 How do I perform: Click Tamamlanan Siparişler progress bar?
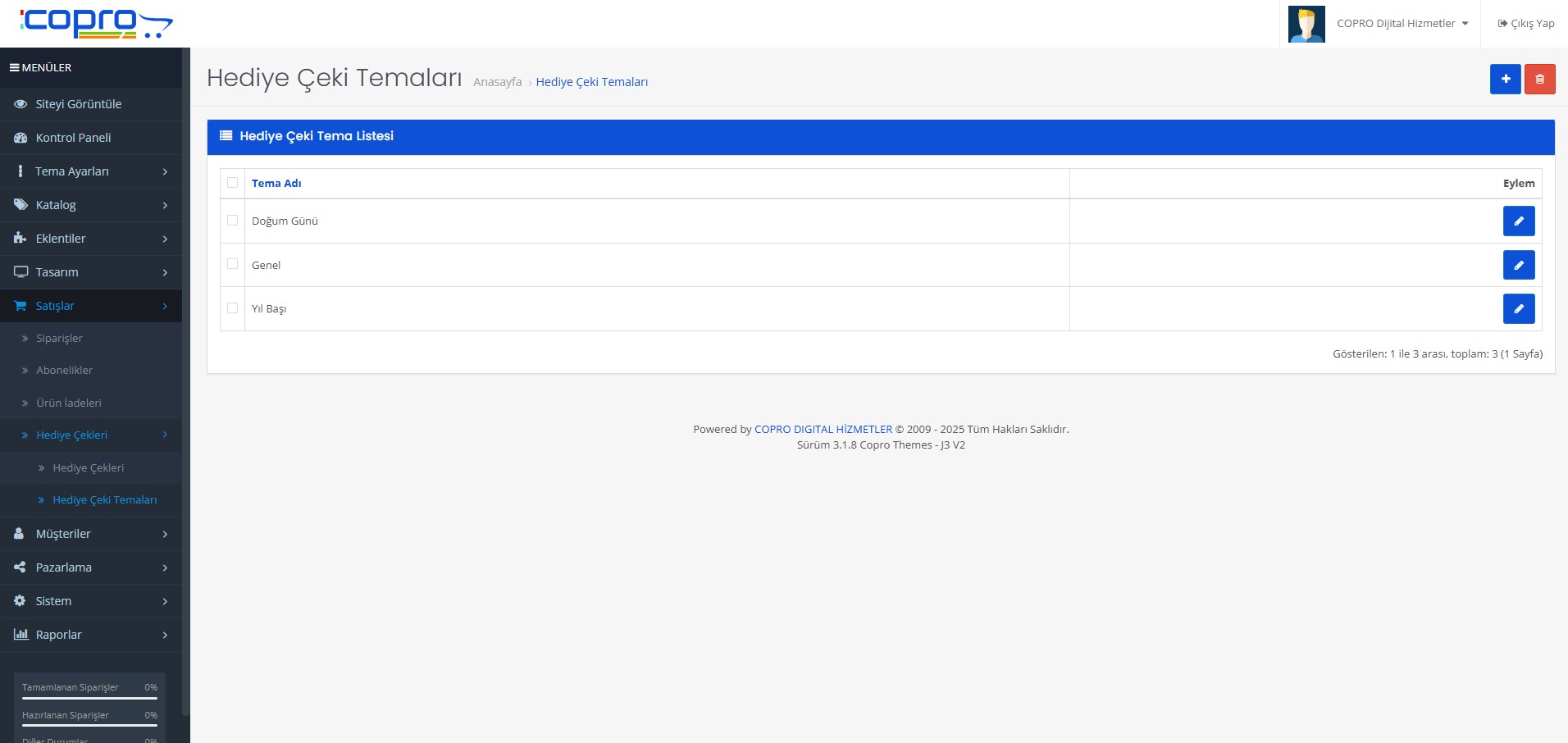(x=89, y=698)
